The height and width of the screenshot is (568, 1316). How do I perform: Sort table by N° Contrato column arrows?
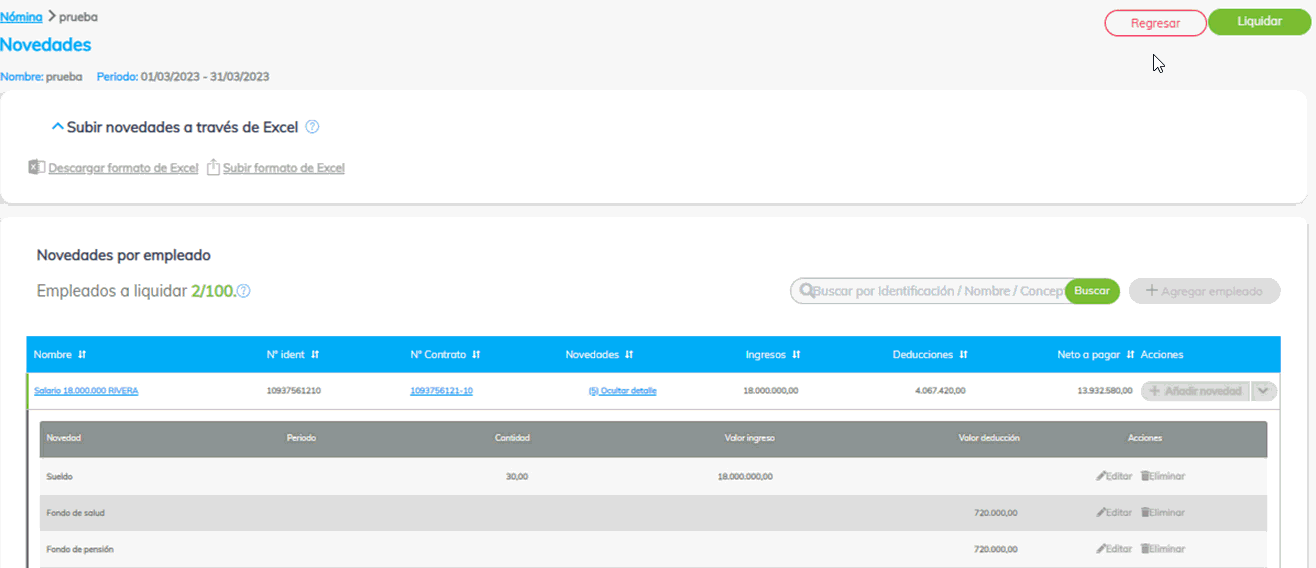pos(476,355)
